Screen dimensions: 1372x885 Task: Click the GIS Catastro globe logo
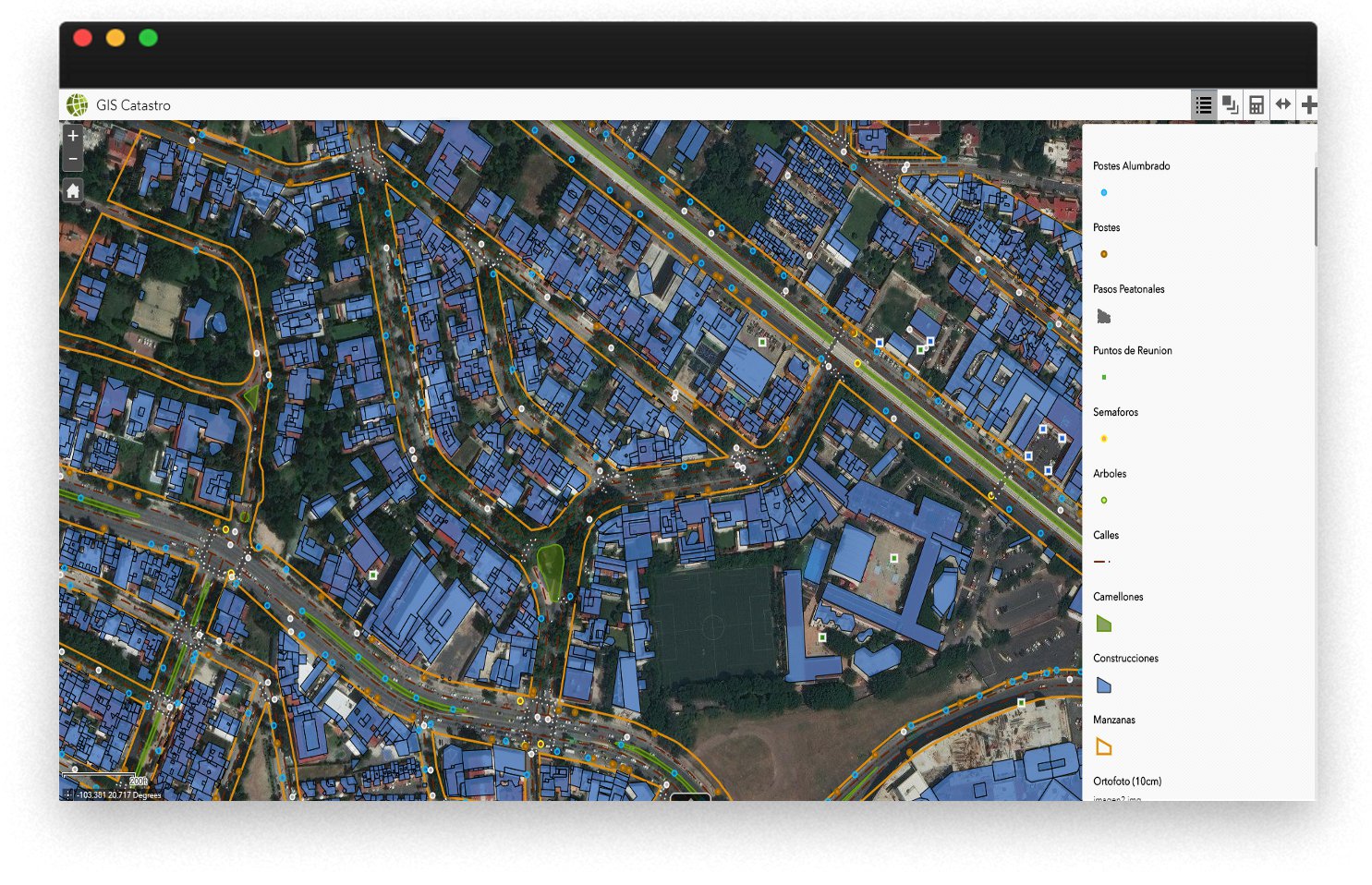[x=78, y=105]
